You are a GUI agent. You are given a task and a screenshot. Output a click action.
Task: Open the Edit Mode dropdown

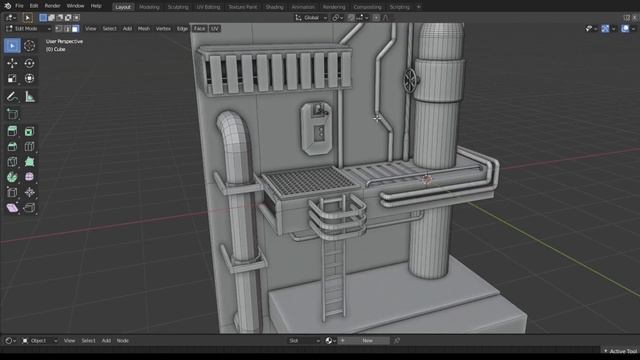tap(28, 29)
